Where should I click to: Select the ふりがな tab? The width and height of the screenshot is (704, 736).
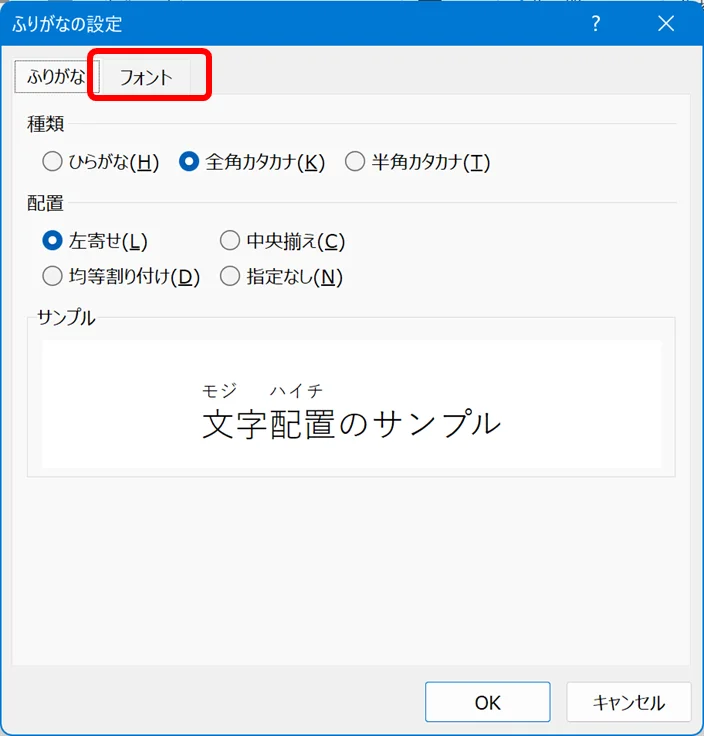(55, 77)
